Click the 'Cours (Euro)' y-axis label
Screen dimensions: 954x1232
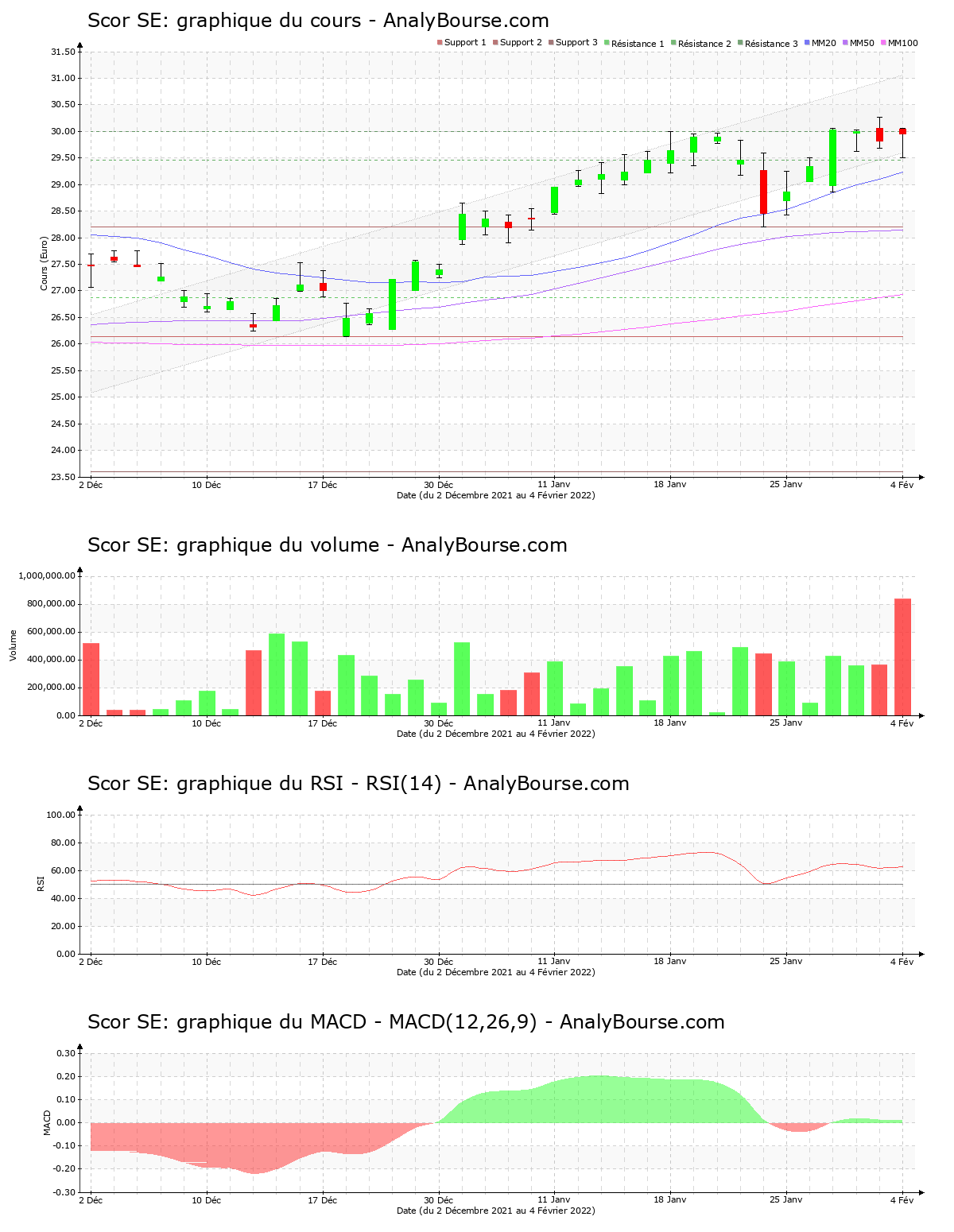coord(45,262)
